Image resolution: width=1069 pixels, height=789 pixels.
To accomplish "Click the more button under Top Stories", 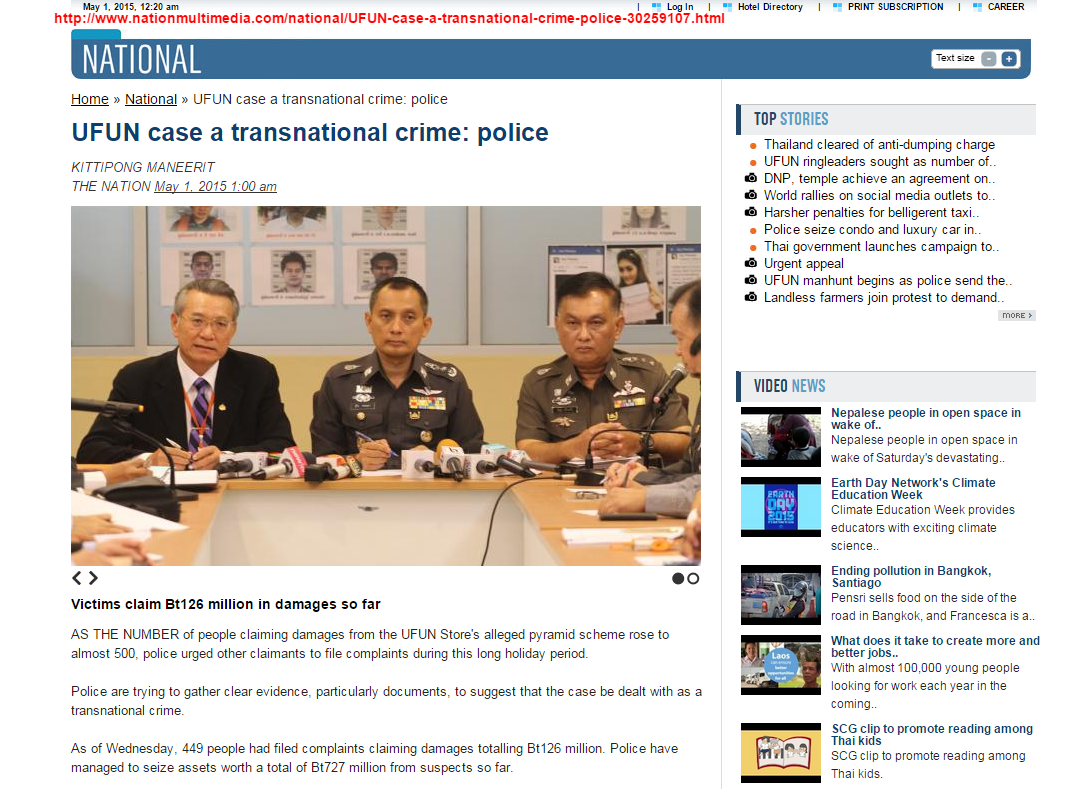I will (1017, 316).
